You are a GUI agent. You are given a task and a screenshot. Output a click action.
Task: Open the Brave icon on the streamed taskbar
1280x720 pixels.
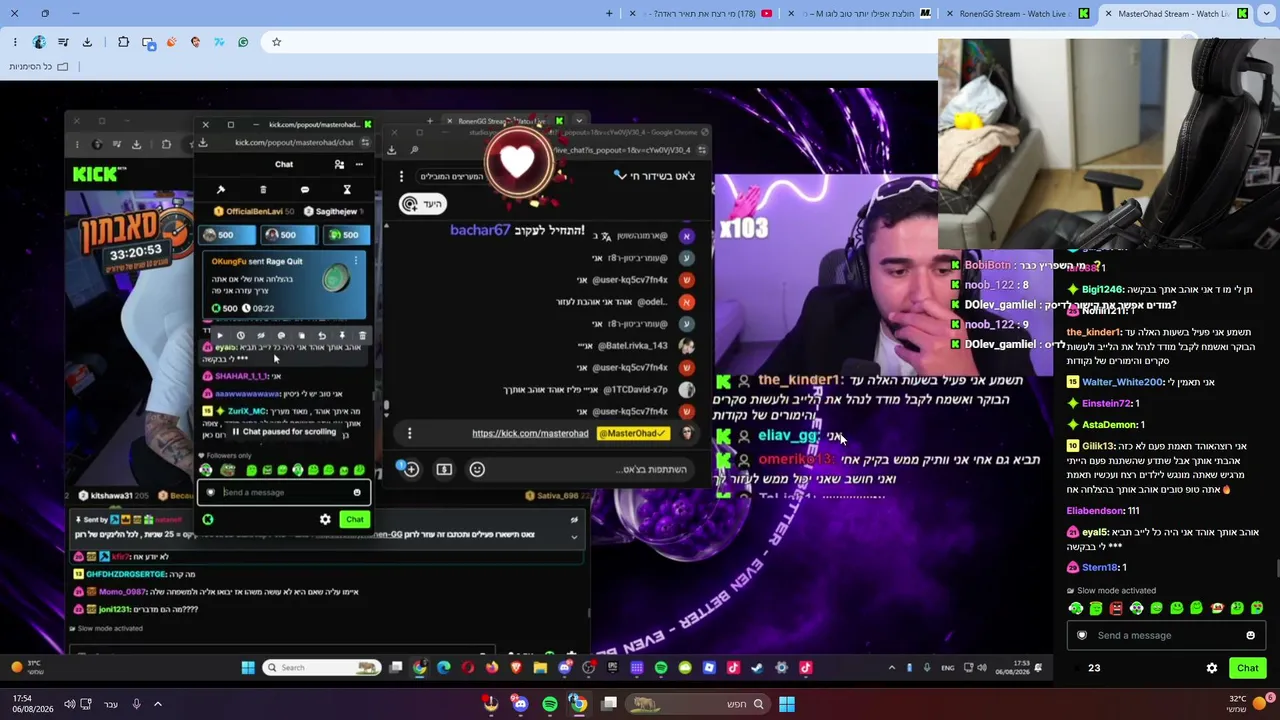click(516, 668)
